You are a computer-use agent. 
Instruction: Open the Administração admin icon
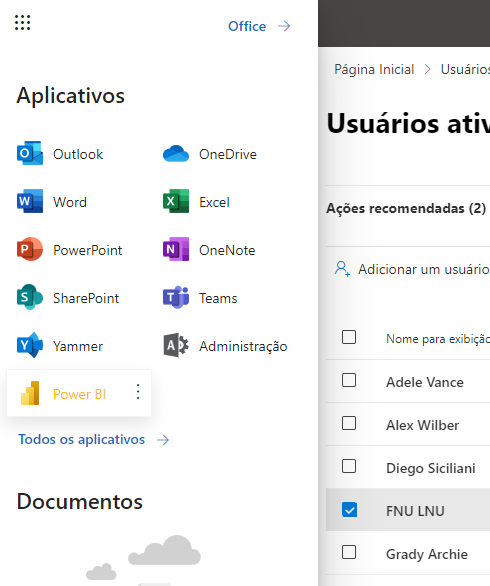pyautogui.click(x=176, y=345)
